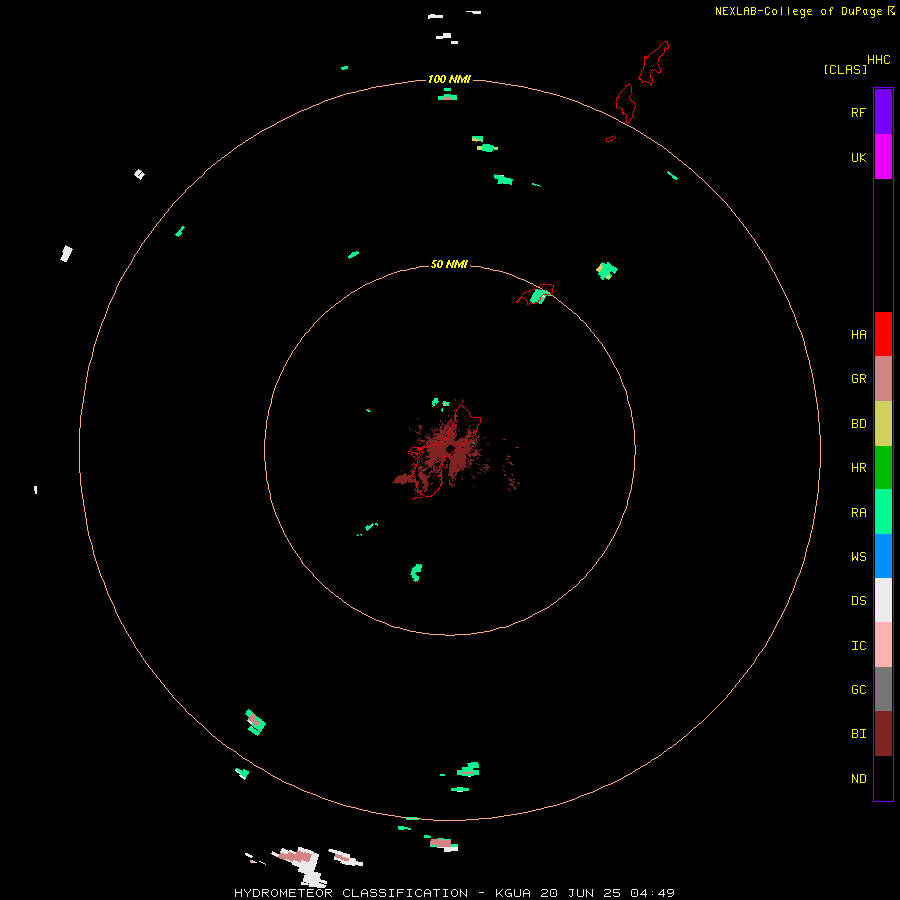The width and height of the screenshot is (900, 900).
Task: Click the HA legend label
Action: (x=858, y=335)
